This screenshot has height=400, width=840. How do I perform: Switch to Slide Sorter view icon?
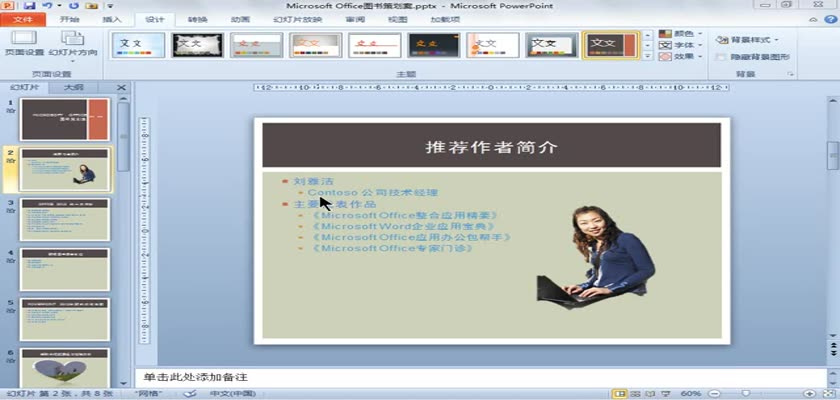635,394
